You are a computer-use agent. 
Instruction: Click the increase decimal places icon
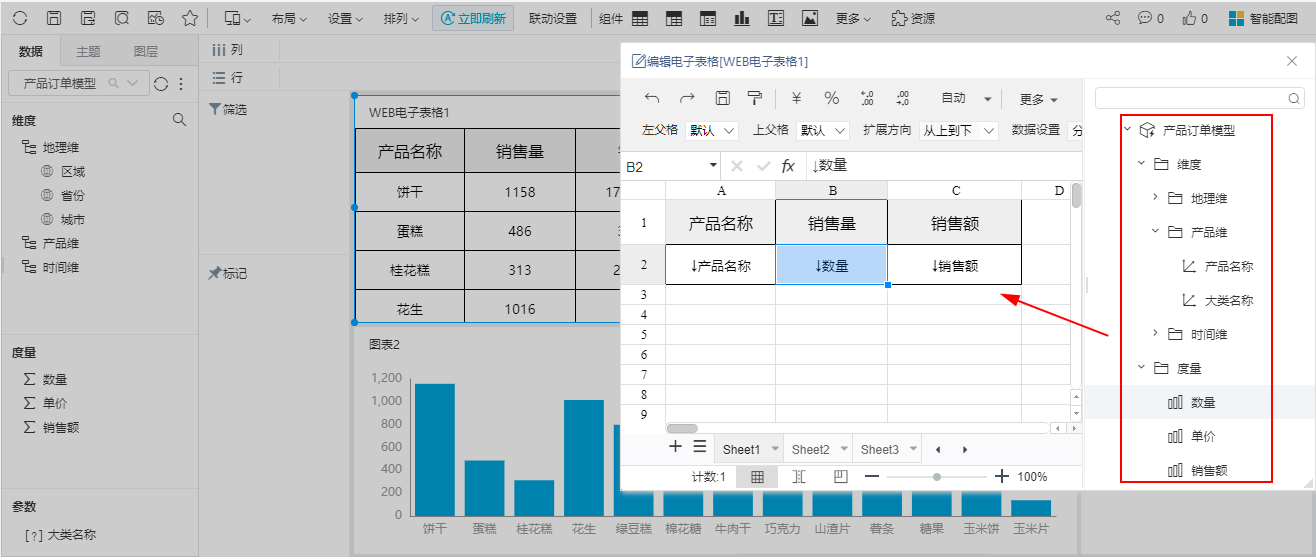click(x=867, y=98)
